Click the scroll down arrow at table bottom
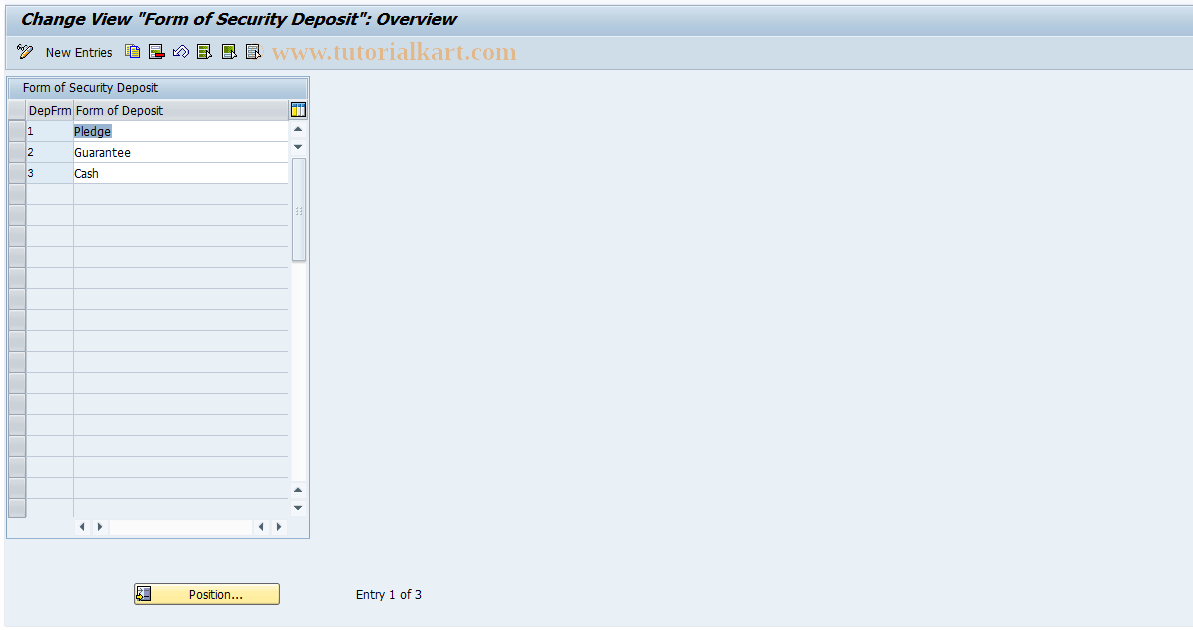Screen dimensions: 1193x630 click(x=298, y=508)
